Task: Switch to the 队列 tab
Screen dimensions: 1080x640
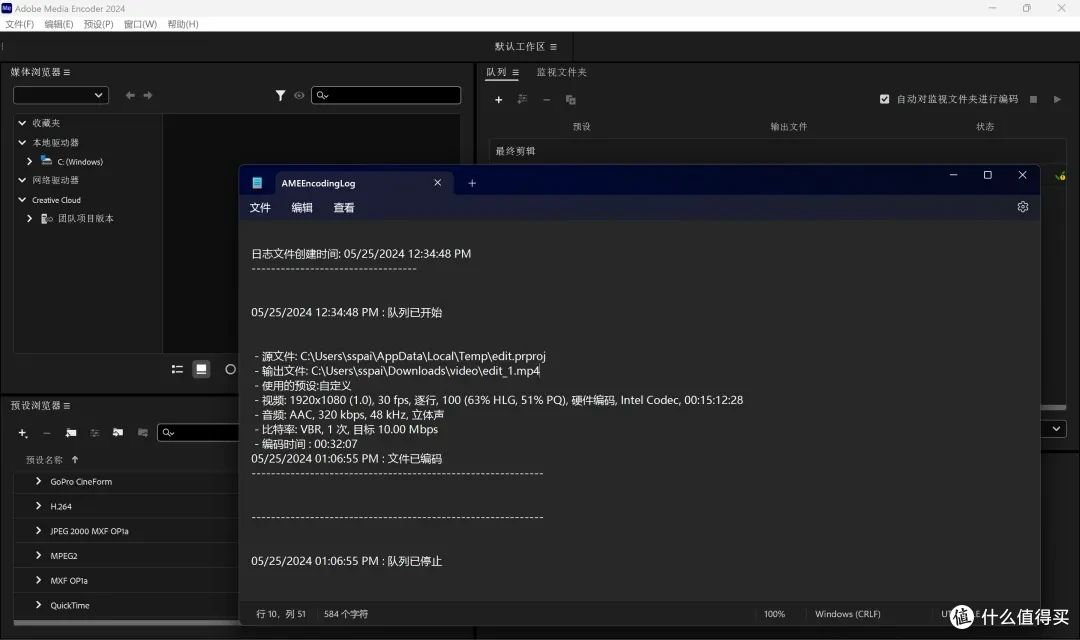Action: point(496,72)
